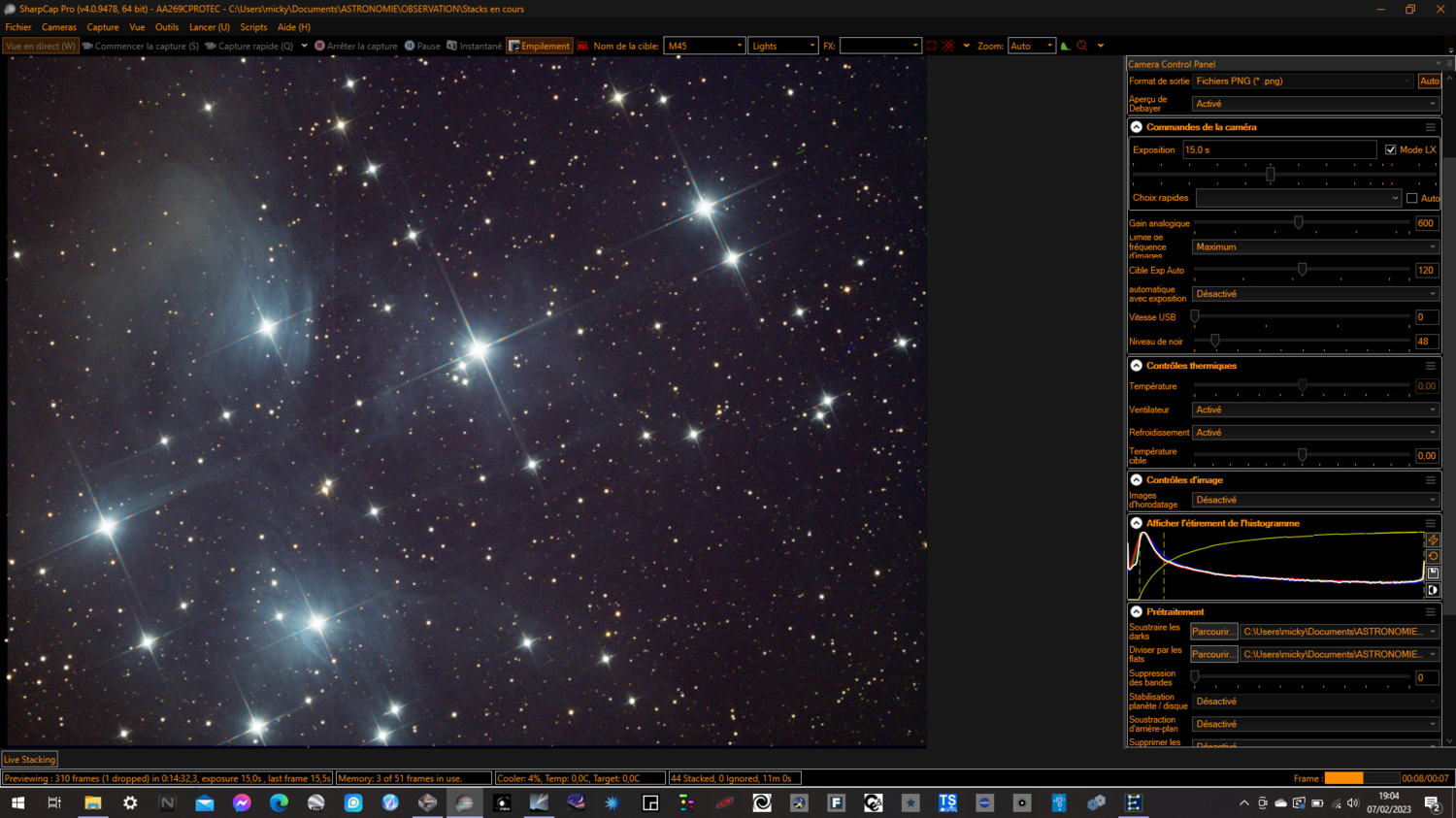Click the save icon next to the histogram

[x=1433, y=573]
